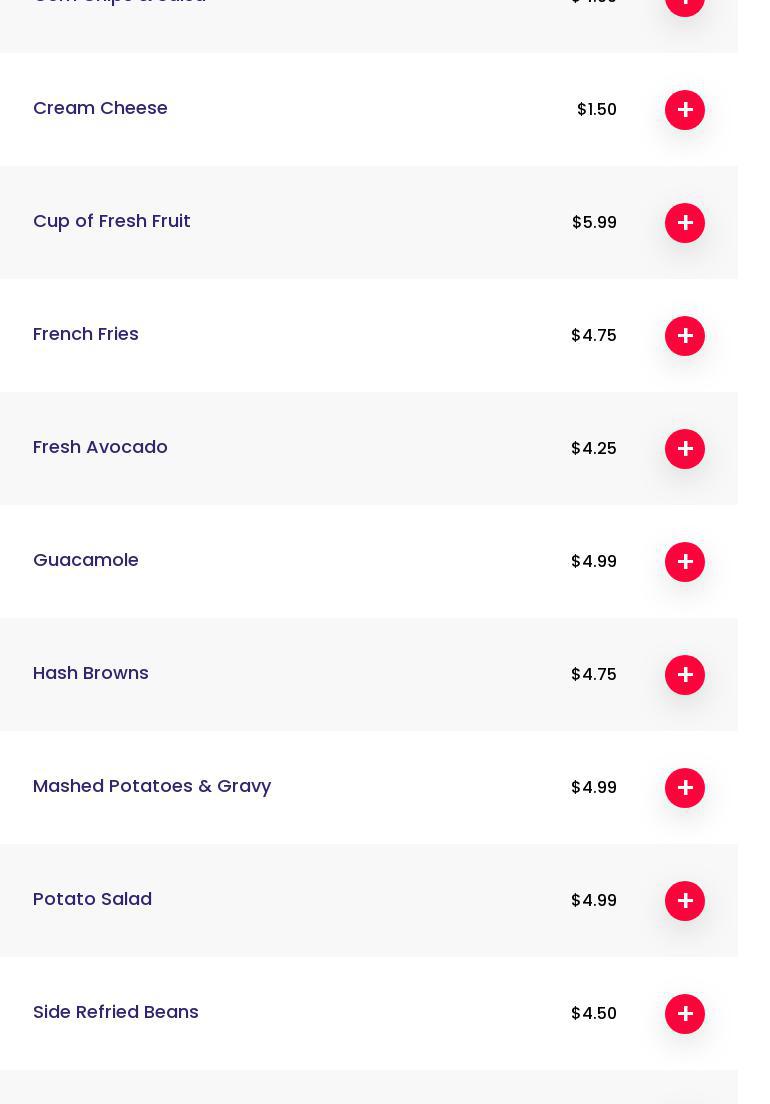
Task: Add Side Refried Beans using plus icon
Action: pos(685,1014)
